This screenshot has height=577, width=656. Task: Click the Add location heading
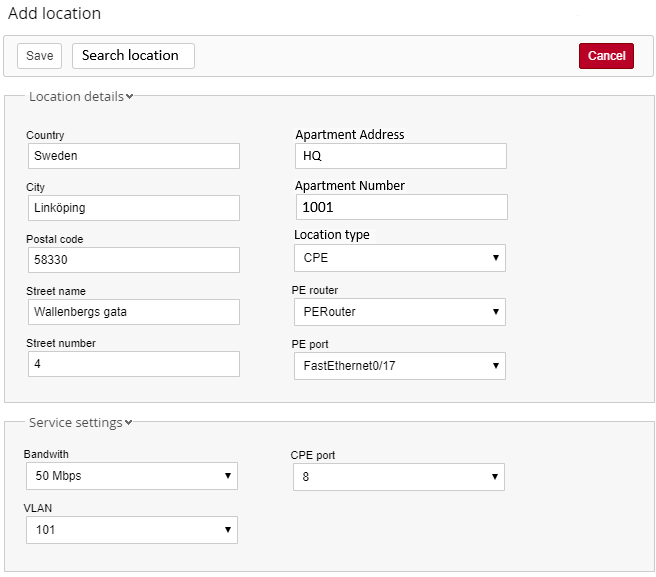pyautogui.click(x=54, y=13)
